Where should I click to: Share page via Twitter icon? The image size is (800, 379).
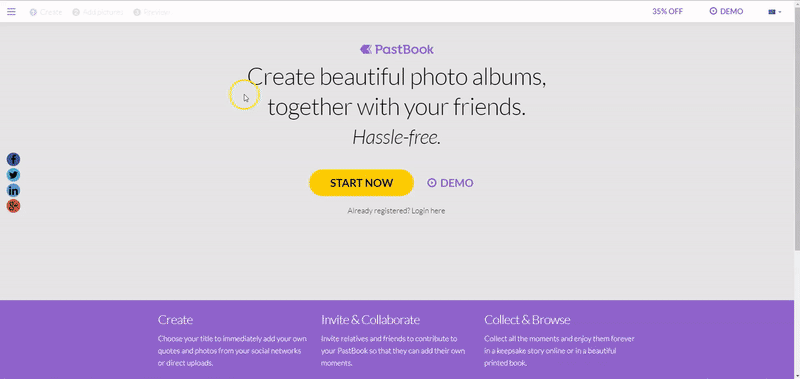tap(13, 175)
